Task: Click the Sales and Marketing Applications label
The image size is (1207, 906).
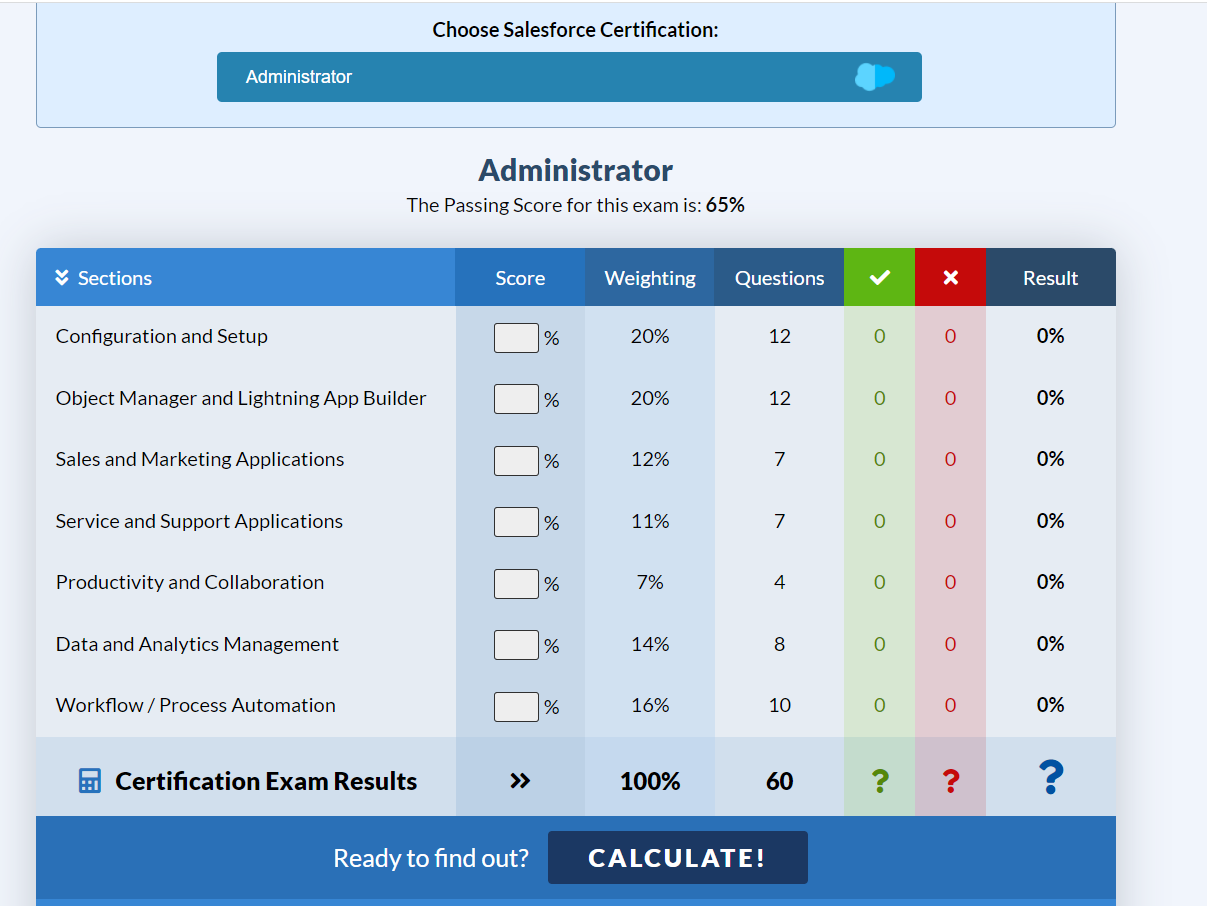Action: point(200,459)
